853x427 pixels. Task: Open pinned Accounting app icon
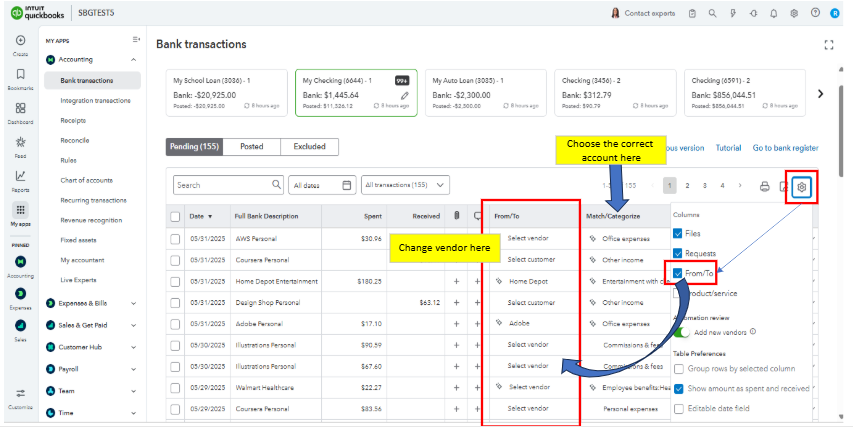pos(20,262)
